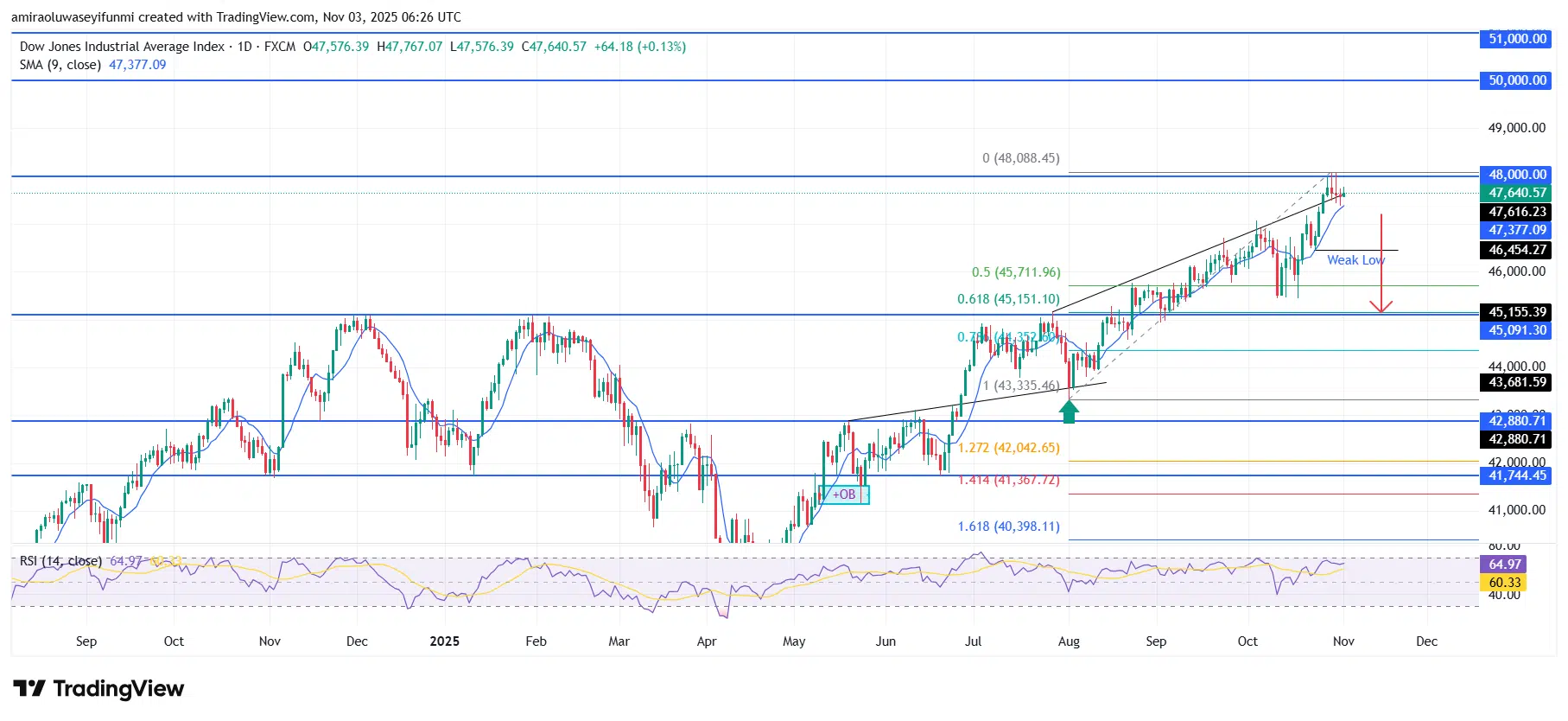Open the SMA (9, close) indicator legend
The image size is (1568, 721).
point(60,65)
